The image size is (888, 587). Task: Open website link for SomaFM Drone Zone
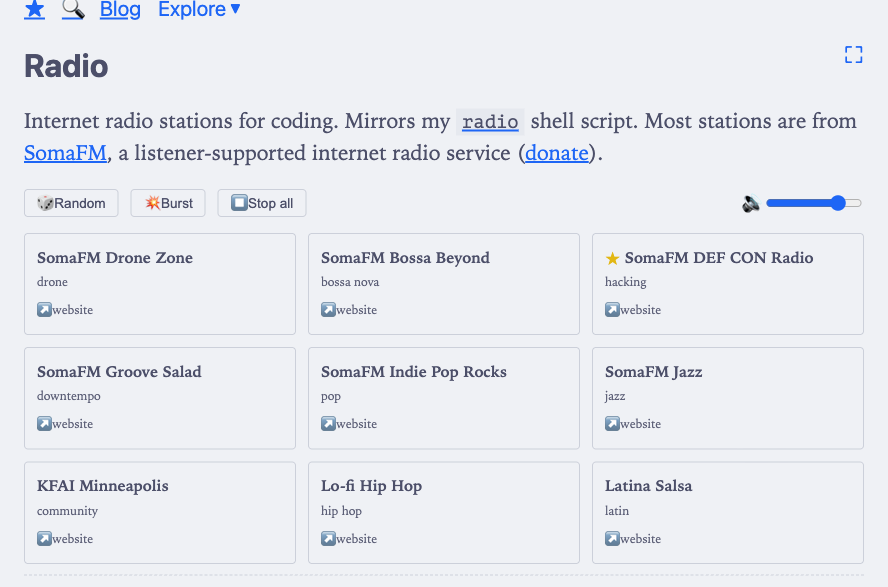pyautogui.click(x=65, y=310)
